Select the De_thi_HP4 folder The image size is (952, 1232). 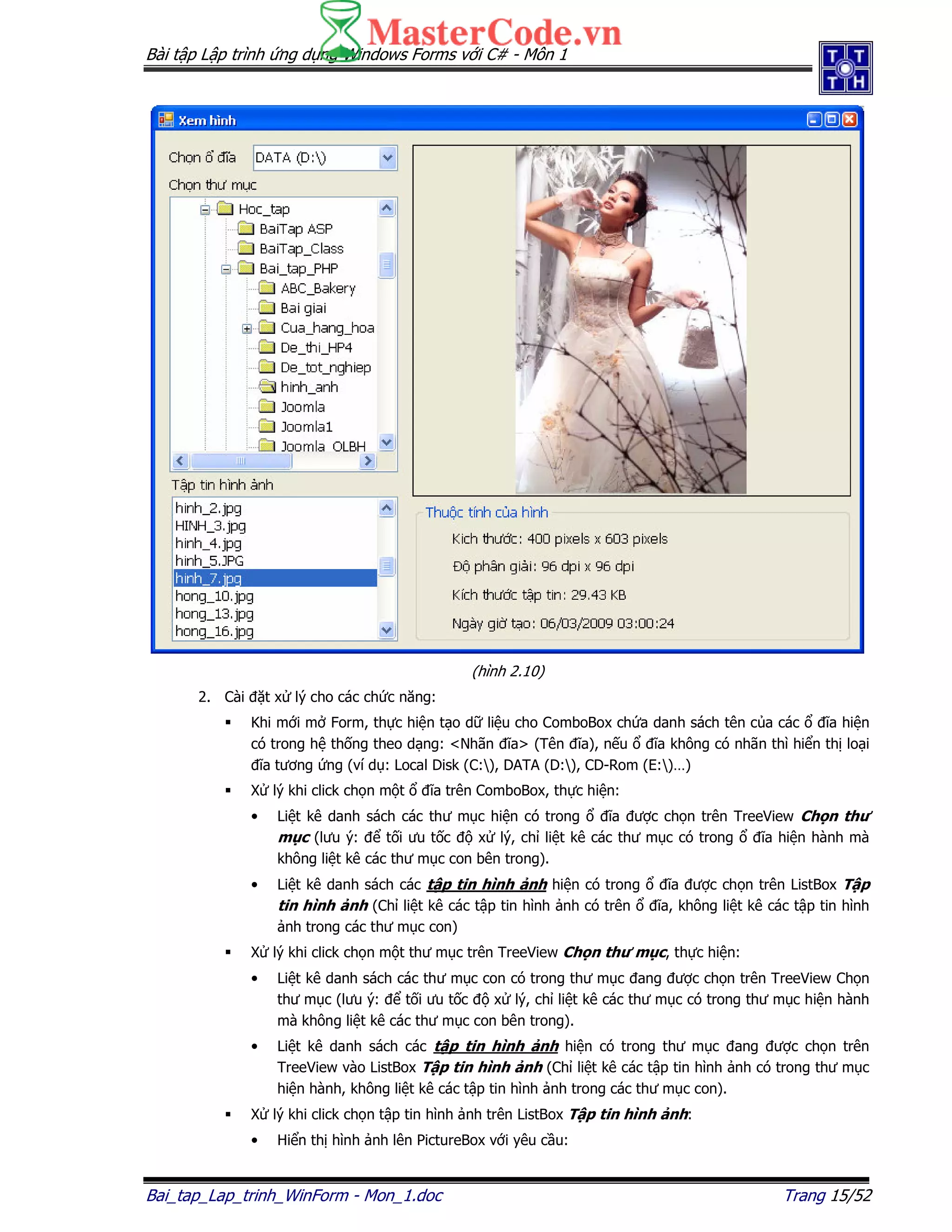[x=316, y=347]
